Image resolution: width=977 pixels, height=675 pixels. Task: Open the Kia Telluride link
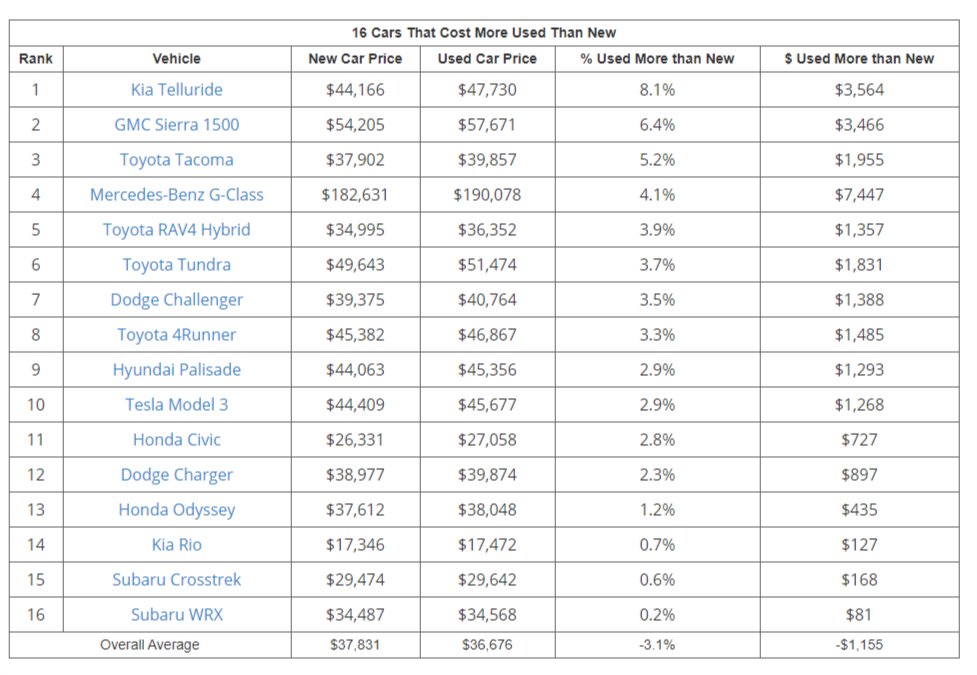click(177, 90)
